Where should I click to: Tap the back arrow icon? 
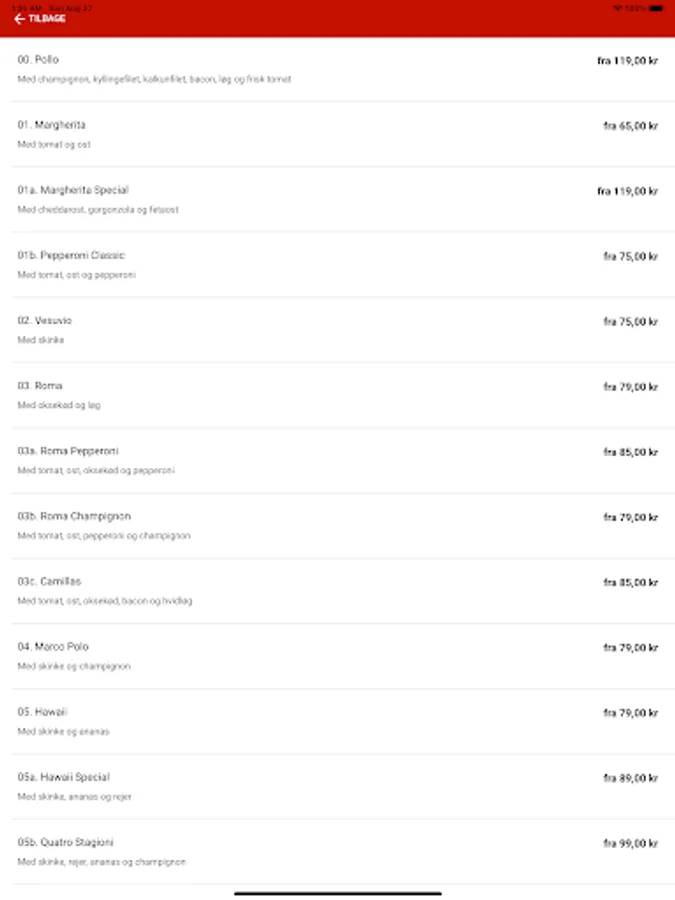tap(19, 19)
